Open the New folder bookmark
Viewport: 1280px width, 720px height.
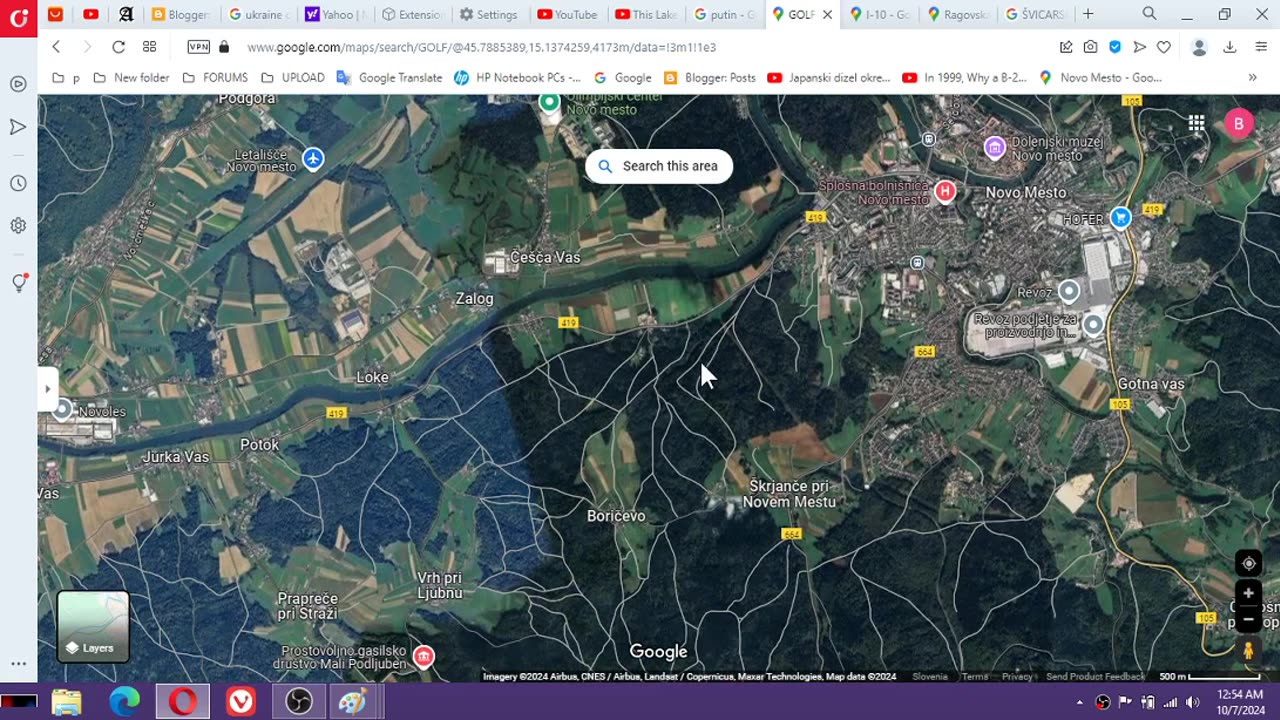(x=131, y=77)
